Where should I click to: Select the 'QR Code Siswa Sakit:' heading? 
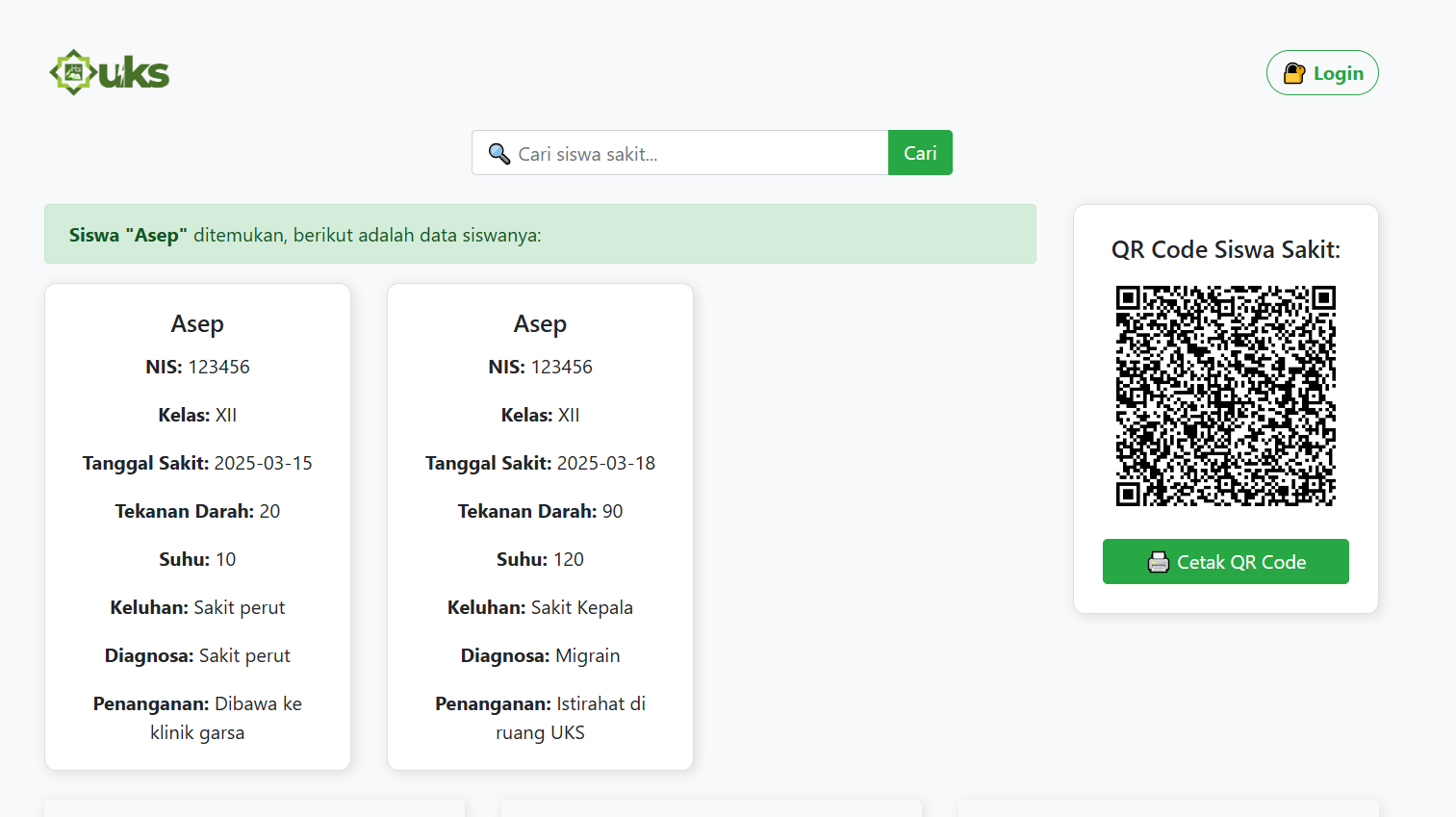coord(1225,250)
